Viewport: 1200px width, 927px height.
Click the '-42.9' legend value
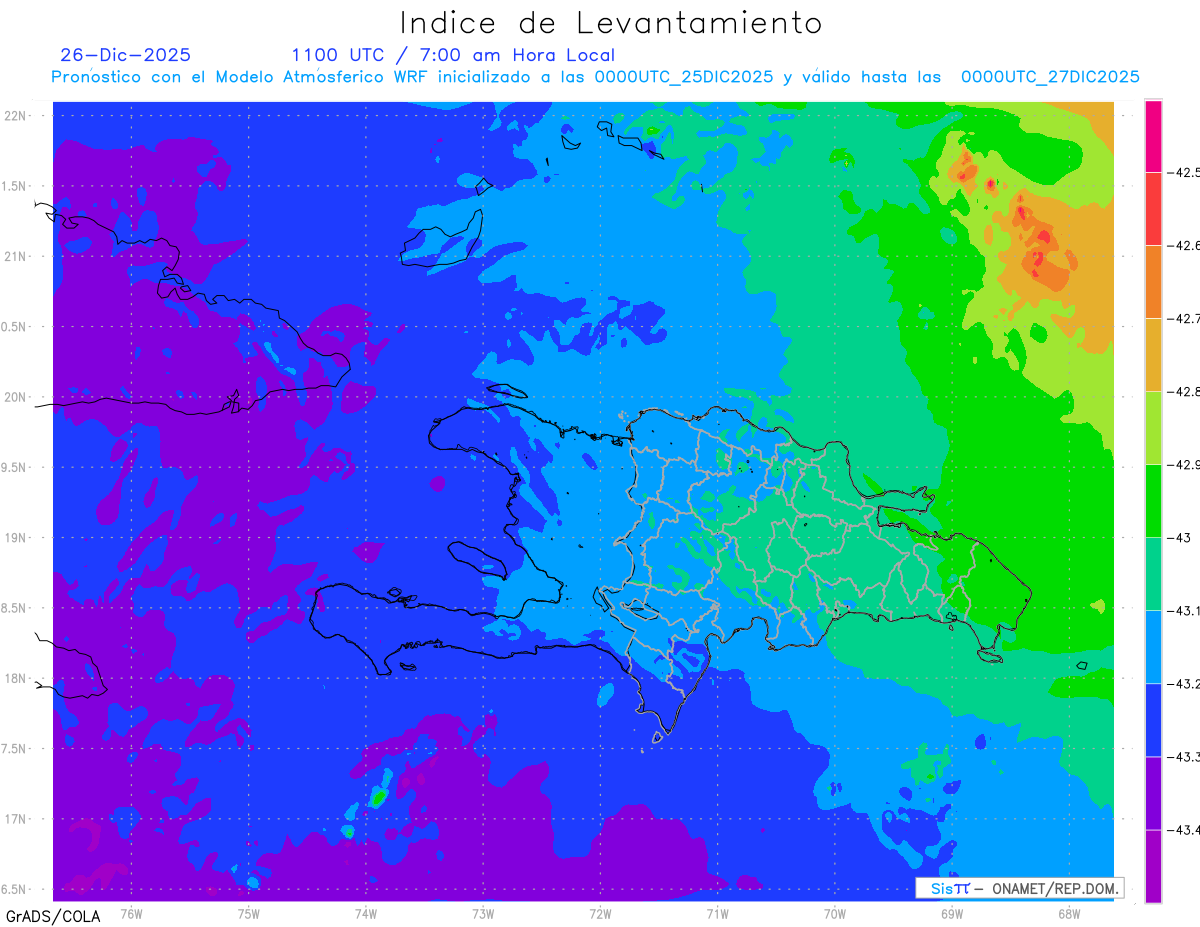tap(1185, 464)
